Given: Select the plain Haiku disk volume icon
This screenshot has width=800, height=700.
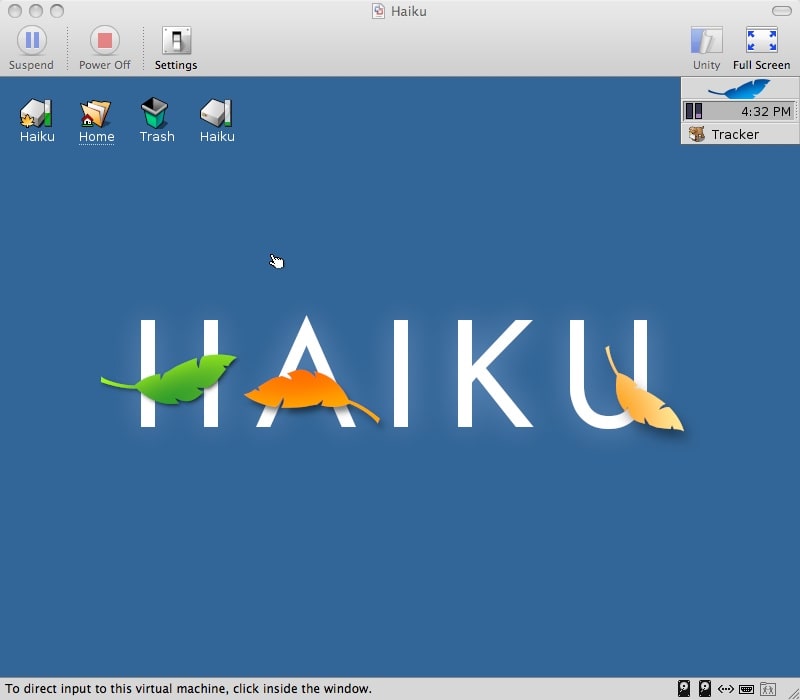Looking at the screenshot, I should 217,120.
